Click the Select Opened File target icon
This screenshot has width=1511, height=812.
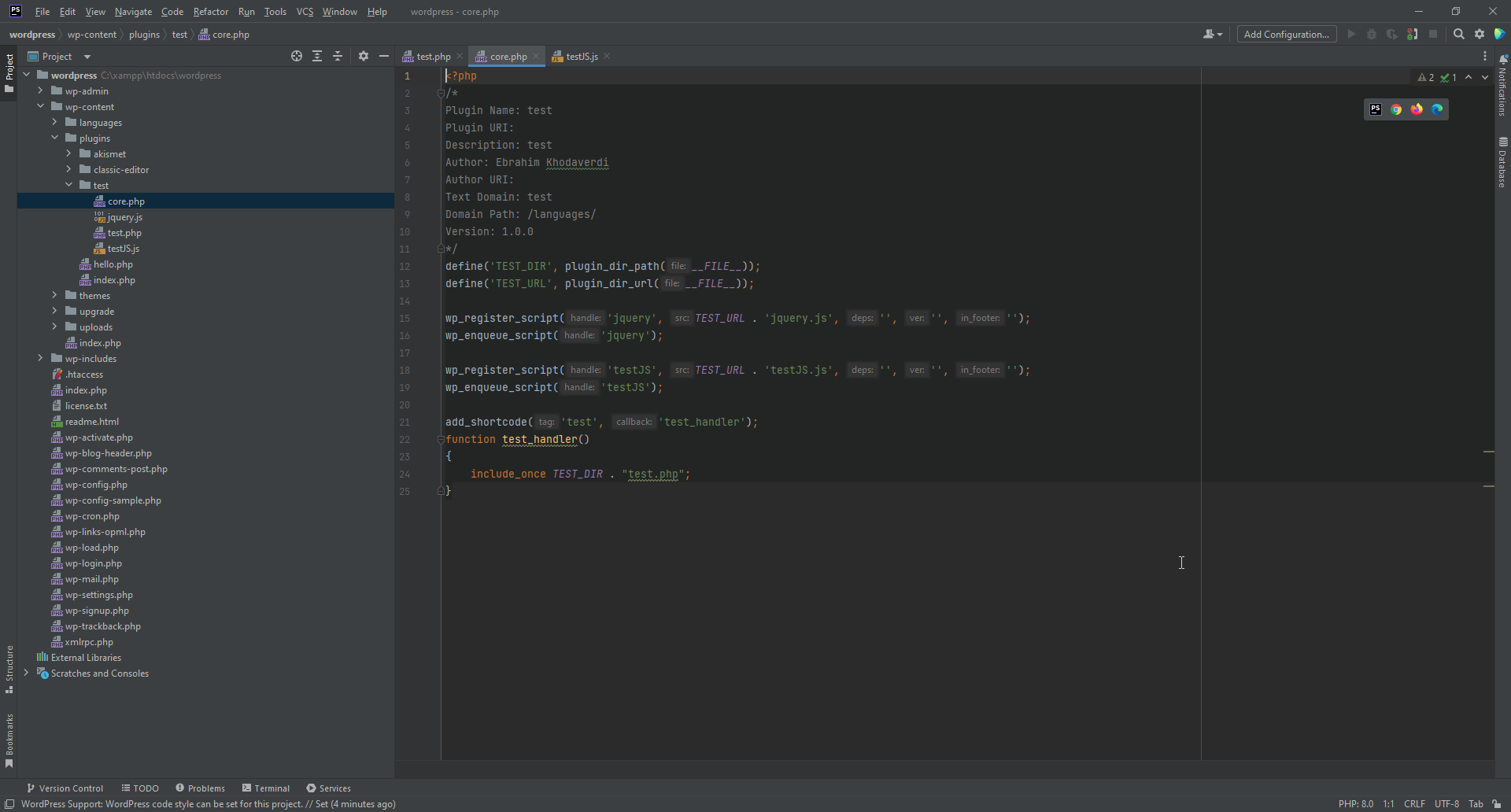click(297, 56)
